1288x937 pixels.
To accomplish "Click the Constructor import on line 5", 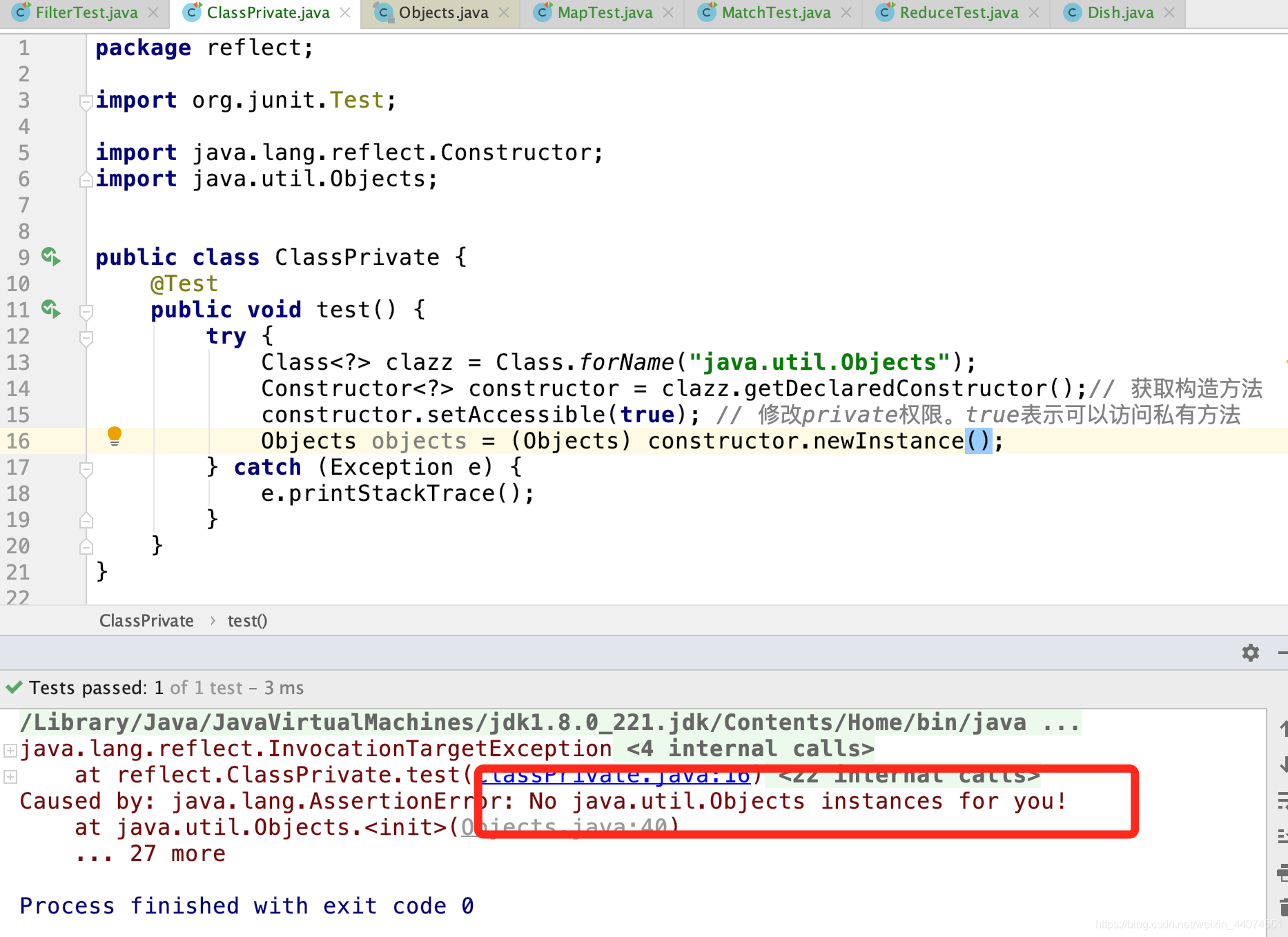I will [349, 152].
